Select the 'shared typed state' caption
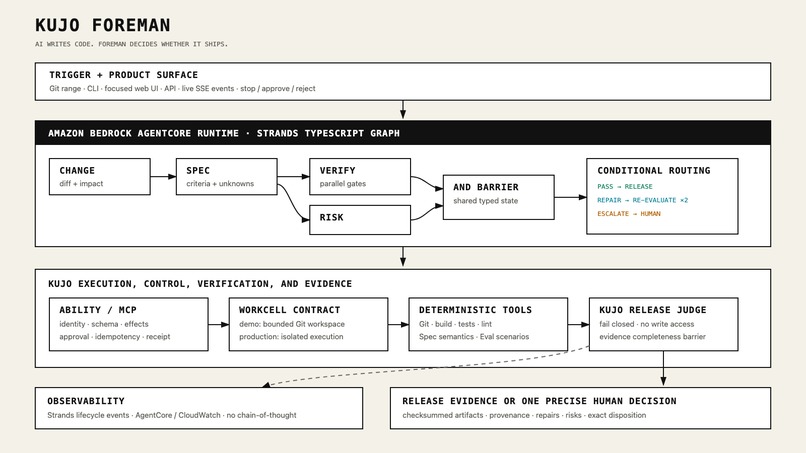Viewport: 806px width, 453px height. 486,201
